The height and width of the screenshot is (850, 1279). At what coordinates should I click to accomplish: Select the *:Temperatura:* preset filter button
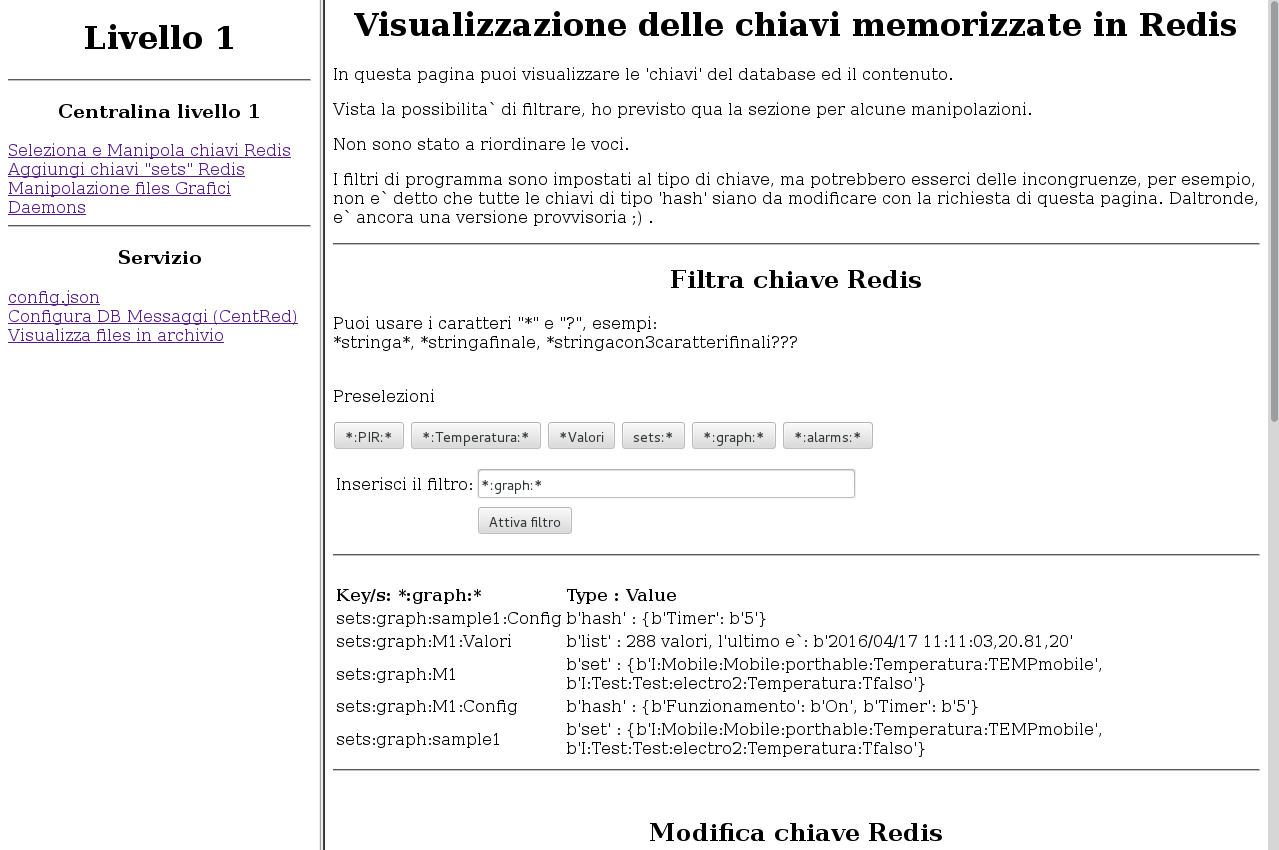coord(476,436)
